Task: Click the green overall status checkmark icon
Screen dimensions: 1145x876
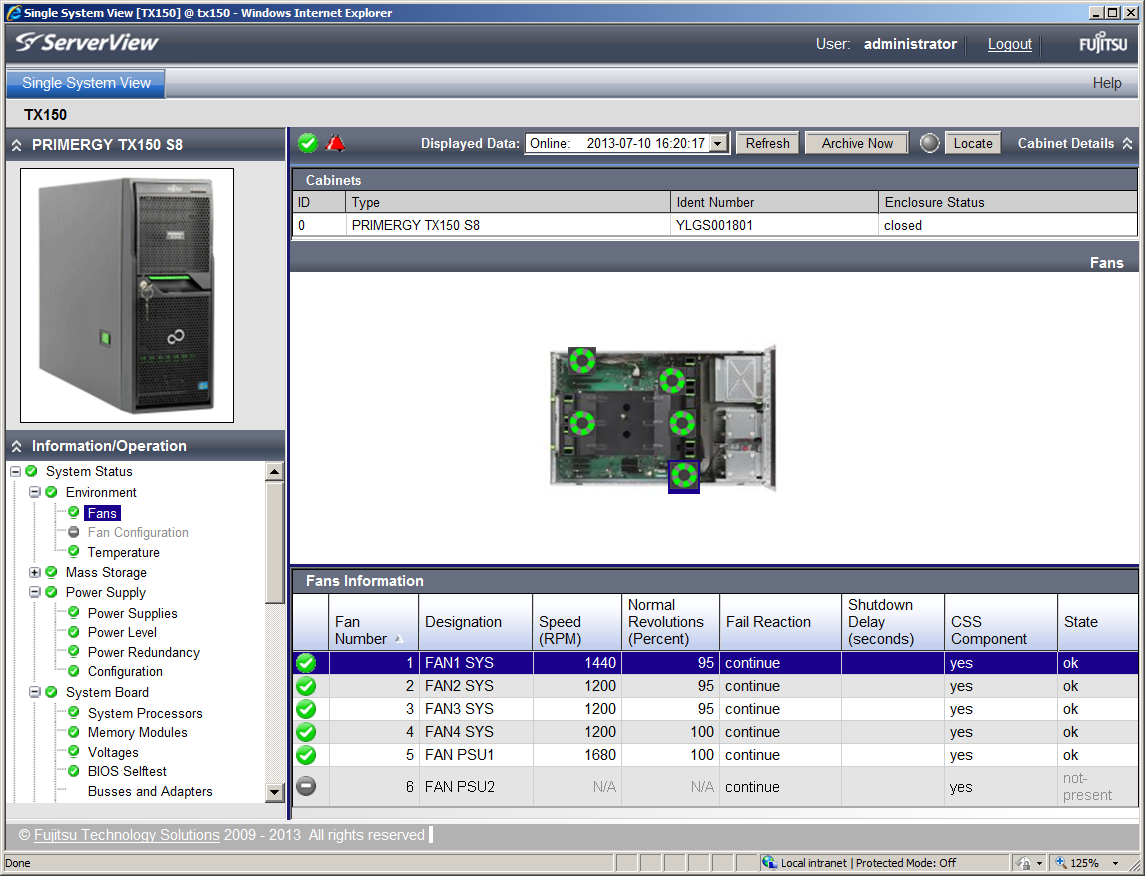Action: (x=308, y=143)
